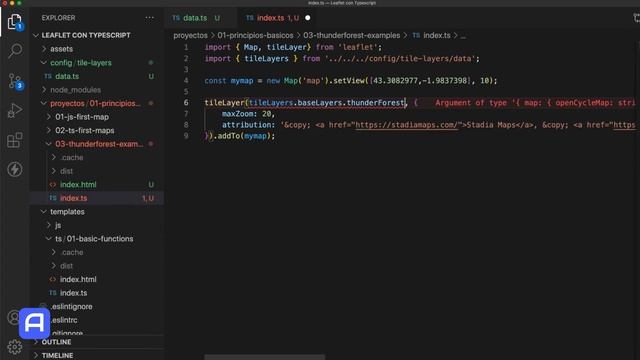Open the Explorer view in activity bar

15,21
